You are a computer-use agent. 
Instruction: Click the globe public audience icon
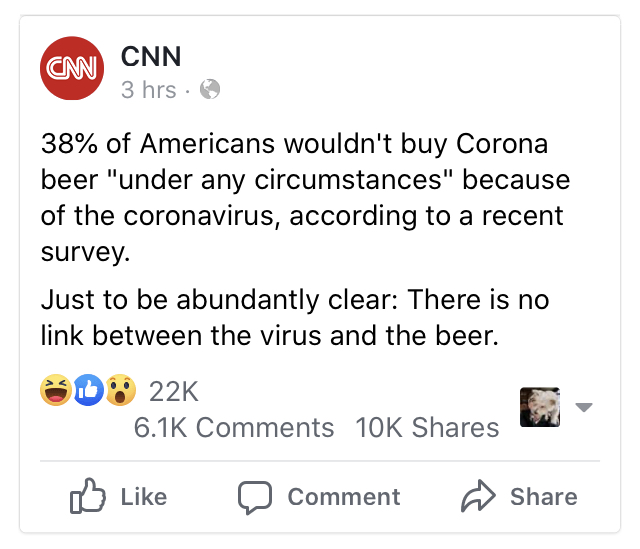coord(210,90)
